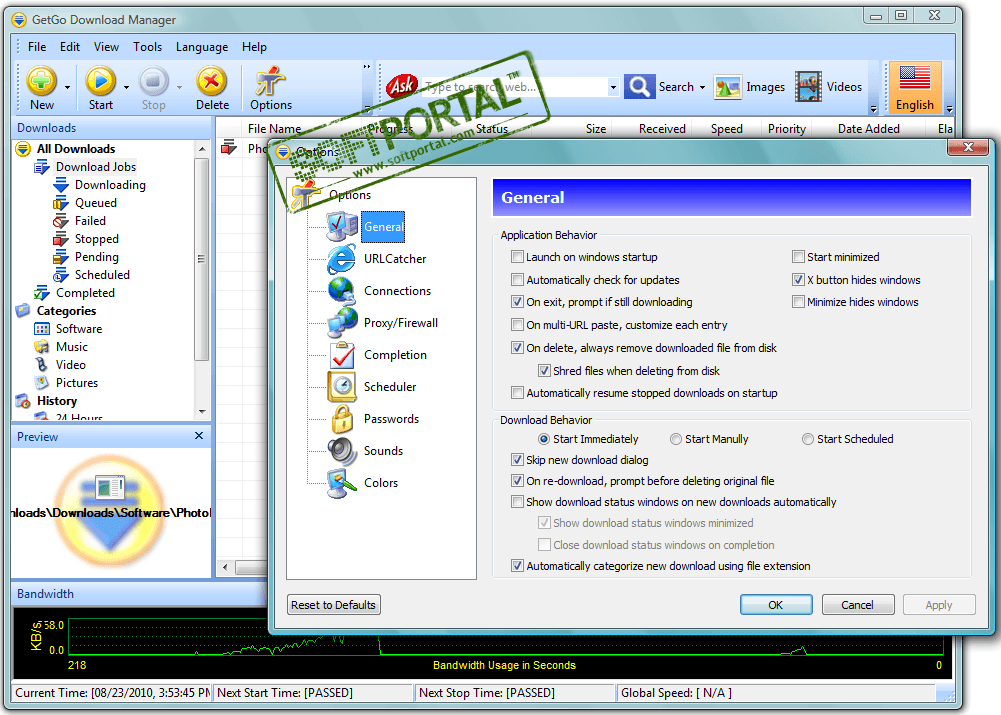Click the Search magnifier icon
Screen dimensions: 1001x715
click(639, 86)
